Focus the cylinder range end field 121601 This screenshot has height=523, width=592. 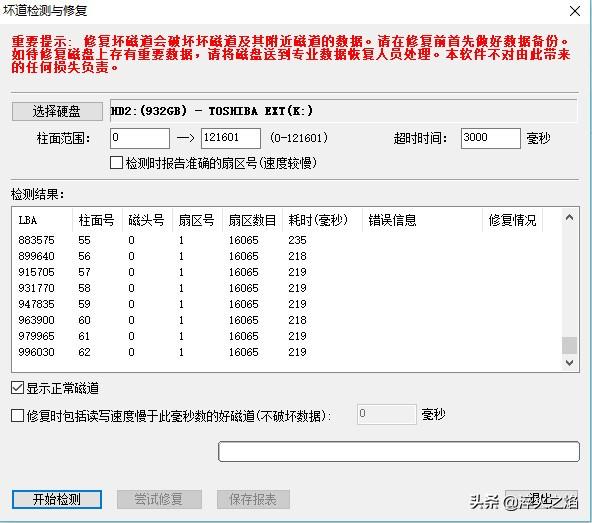(x=231, y=138)
